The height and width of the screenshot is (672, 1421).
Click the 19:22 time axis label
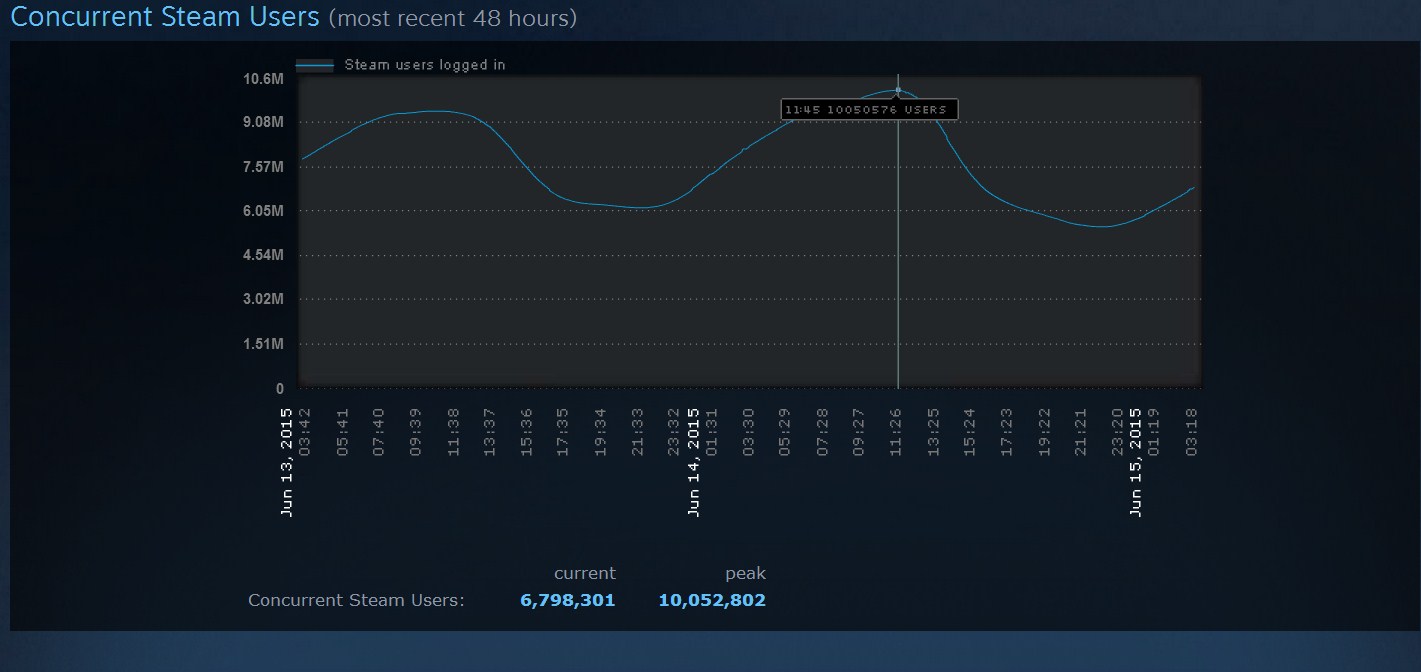click(x=1045, y=431)
